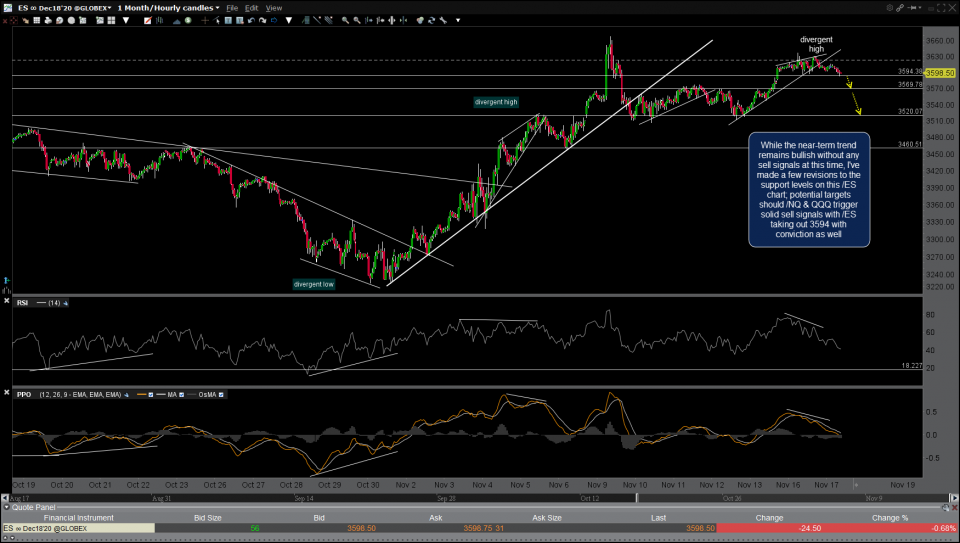The image size is (960, 543).
Task: Click the Last column header
Action: click(658, 518)
